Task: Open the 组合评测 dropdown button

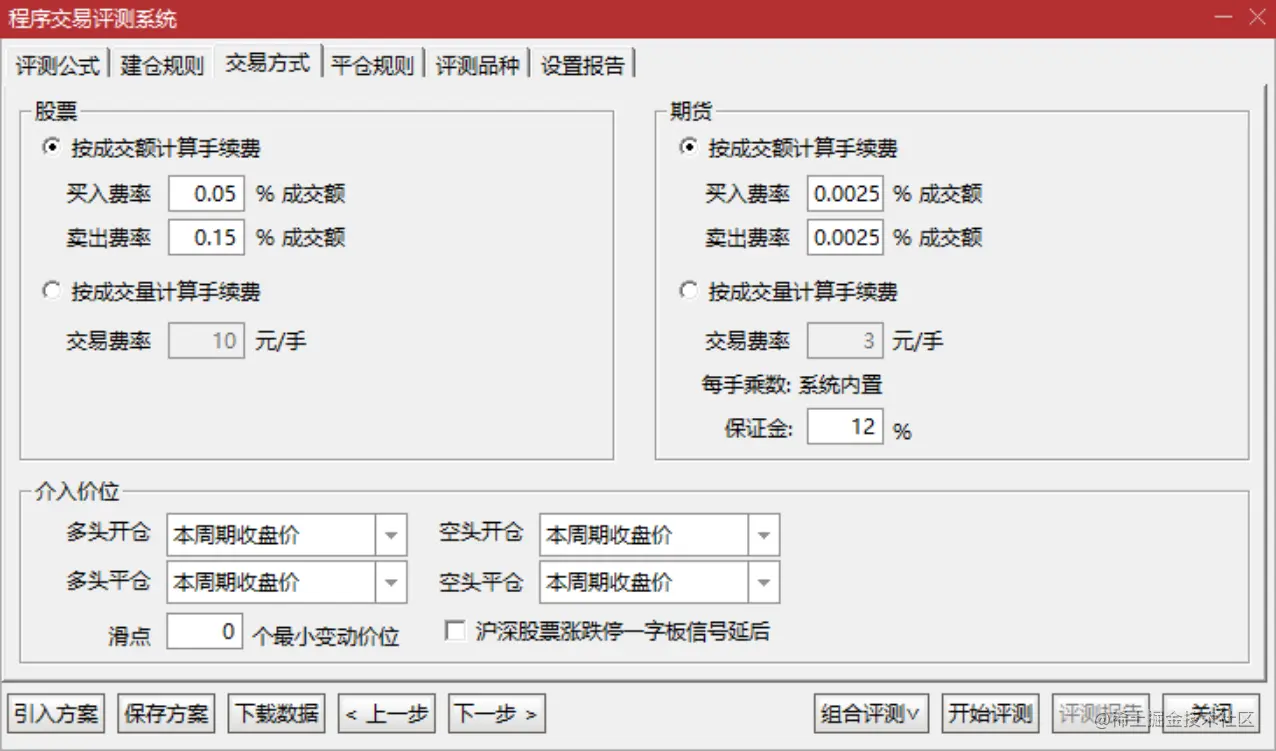Action: (872, 713)
